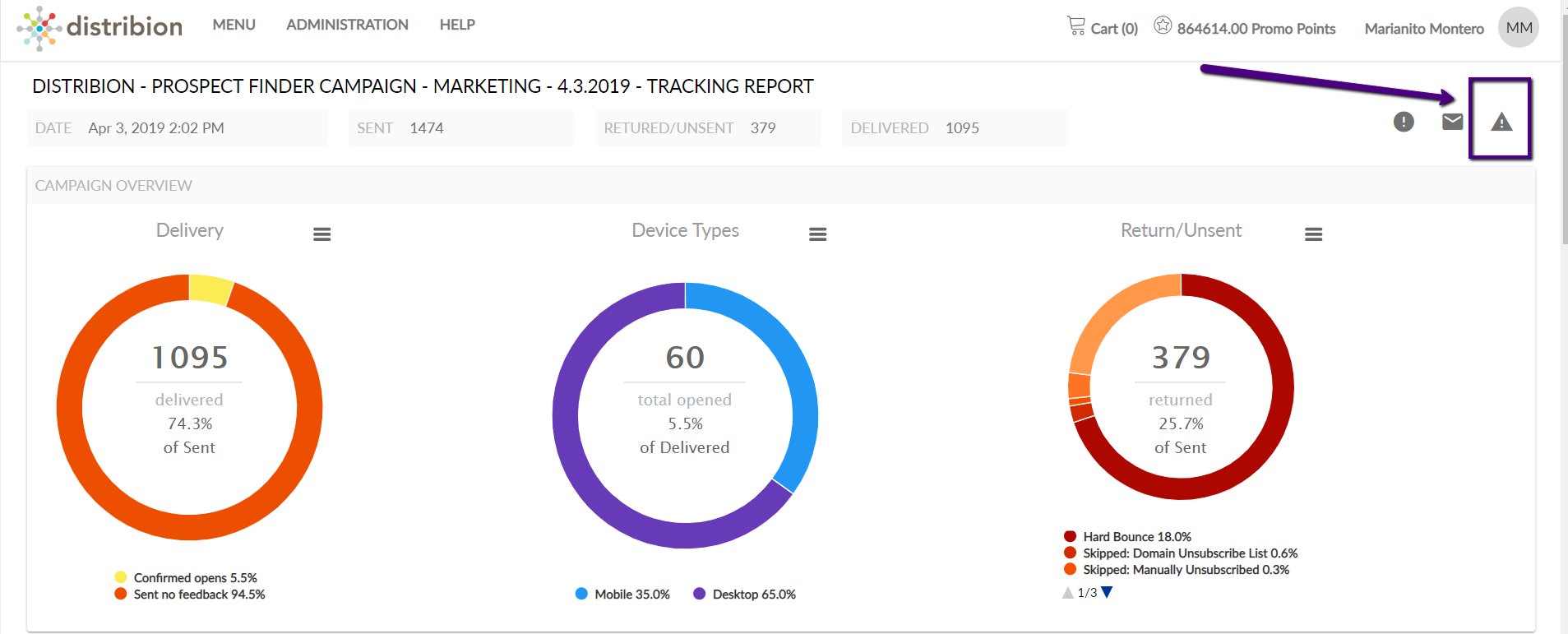Click the RETURED/UNSENT 379 field
Viewport: 1568px width, 634px height.
[708, 127]
